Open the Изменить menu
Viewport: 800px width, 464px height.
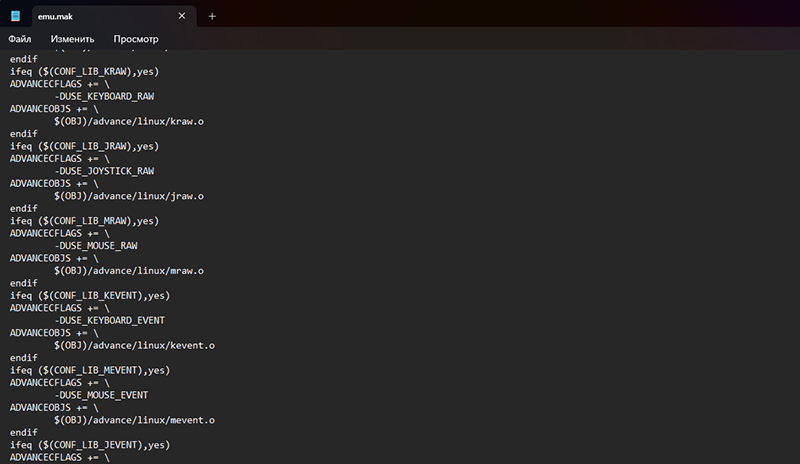tap(72, 38)
